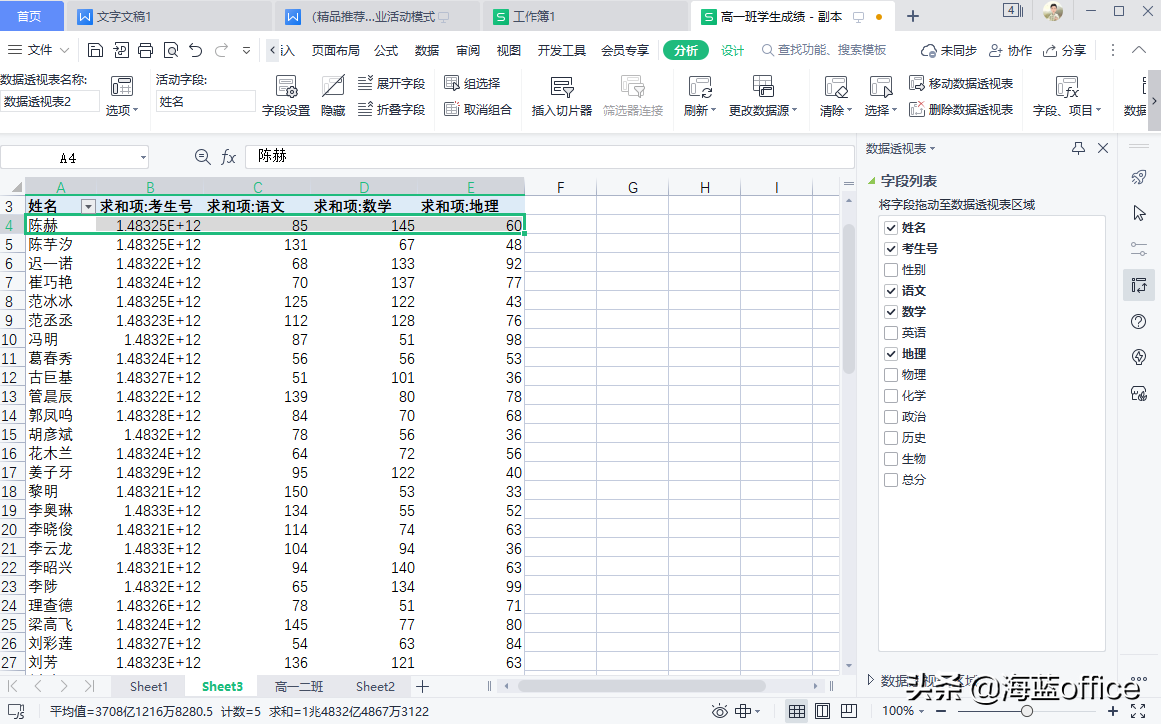The height and width of the screenshot is (724, 1161).
Task: Click the Print Preview icon
Action: (171, 50)
